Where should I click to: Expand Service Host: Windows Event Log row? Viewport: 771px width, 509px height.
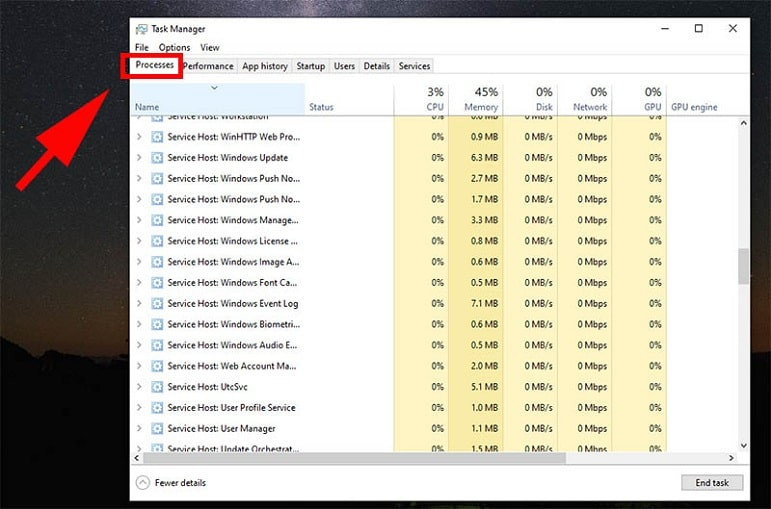pos(139,303)
